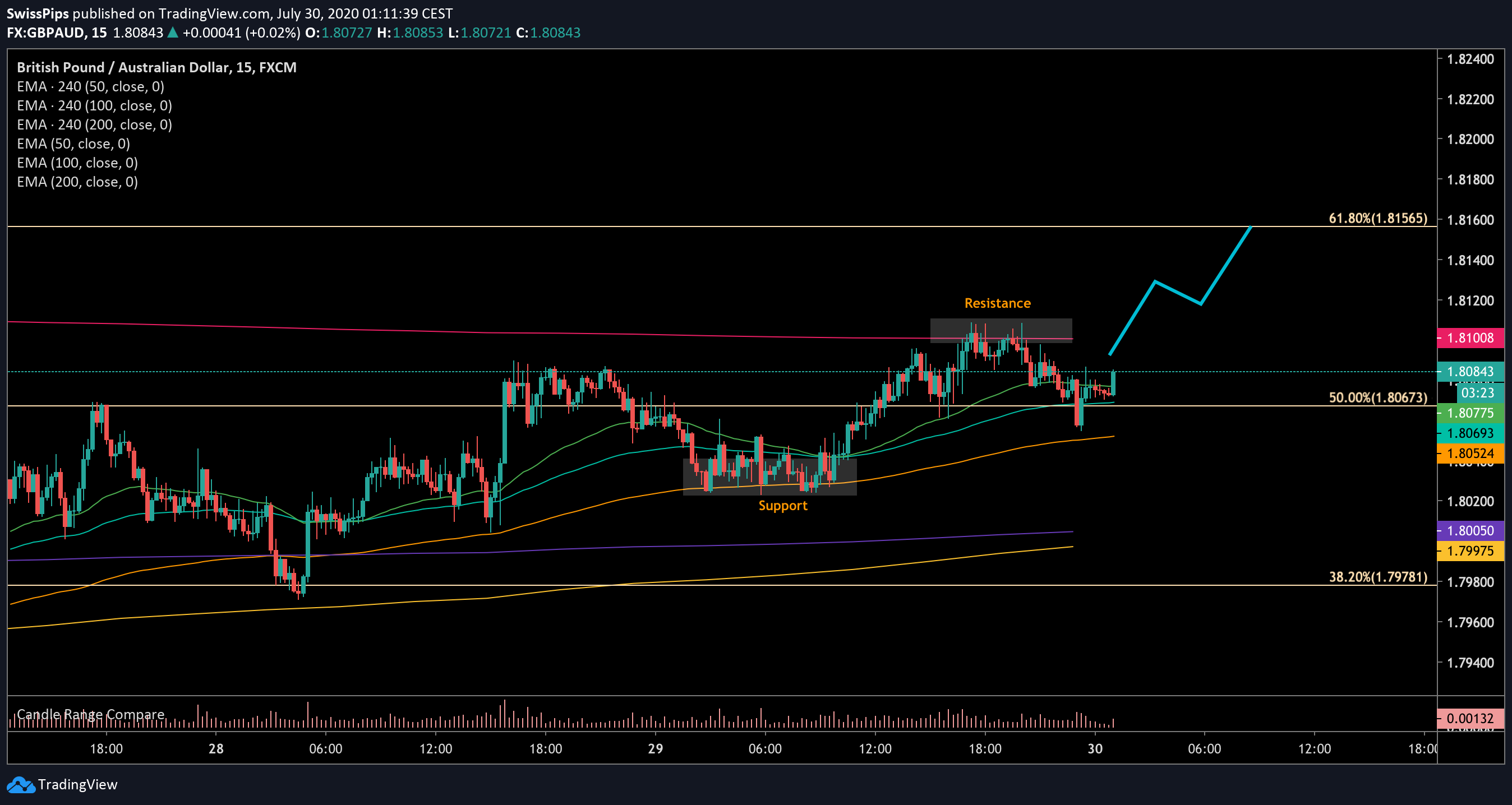
Task: Click the FX:GBPAUD, 15 symbol label
Action: 56,33
